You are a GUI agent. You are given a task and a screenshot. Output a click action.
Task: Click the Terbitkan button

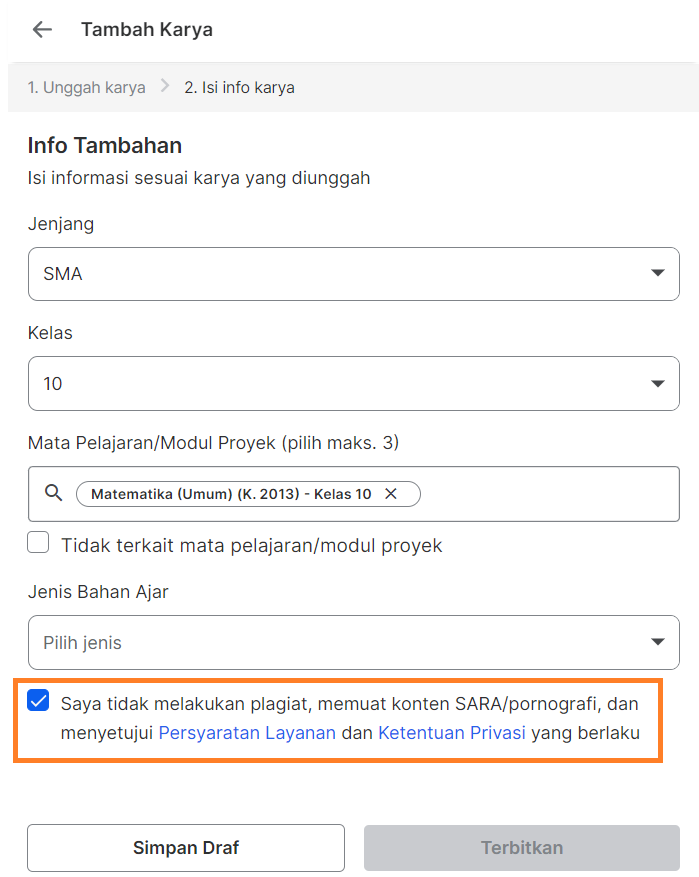click(521, 847)
